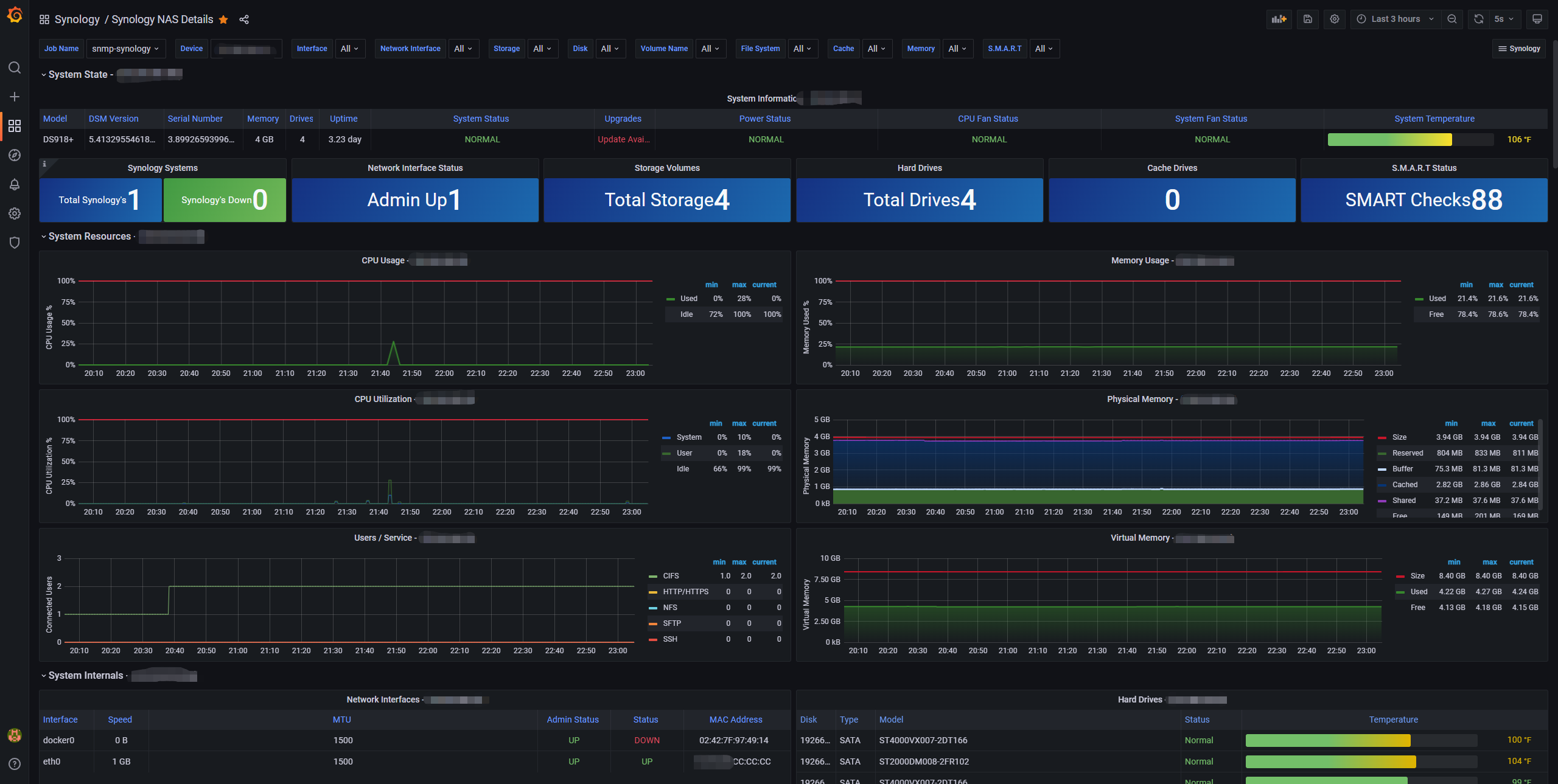Click Synology folder breadcrumb in title
This screenshot has width=1558, height=784.
click(77, 19)
